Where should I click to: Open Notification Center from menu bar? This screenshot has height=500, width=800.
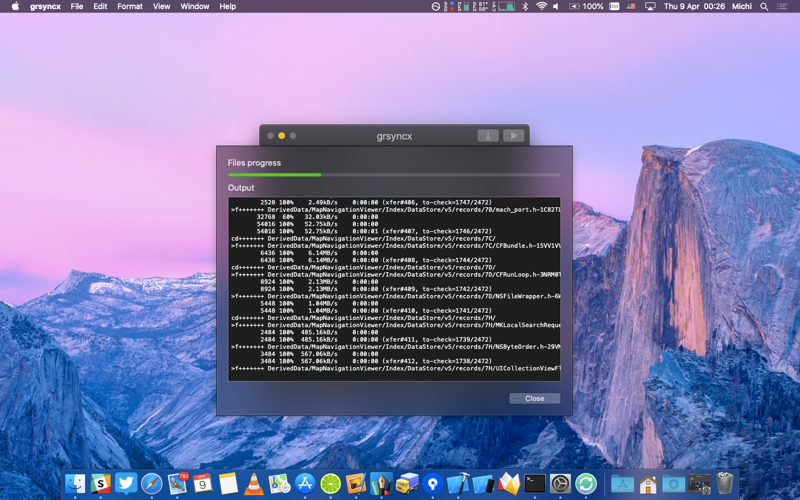click(x=783, y=7)
